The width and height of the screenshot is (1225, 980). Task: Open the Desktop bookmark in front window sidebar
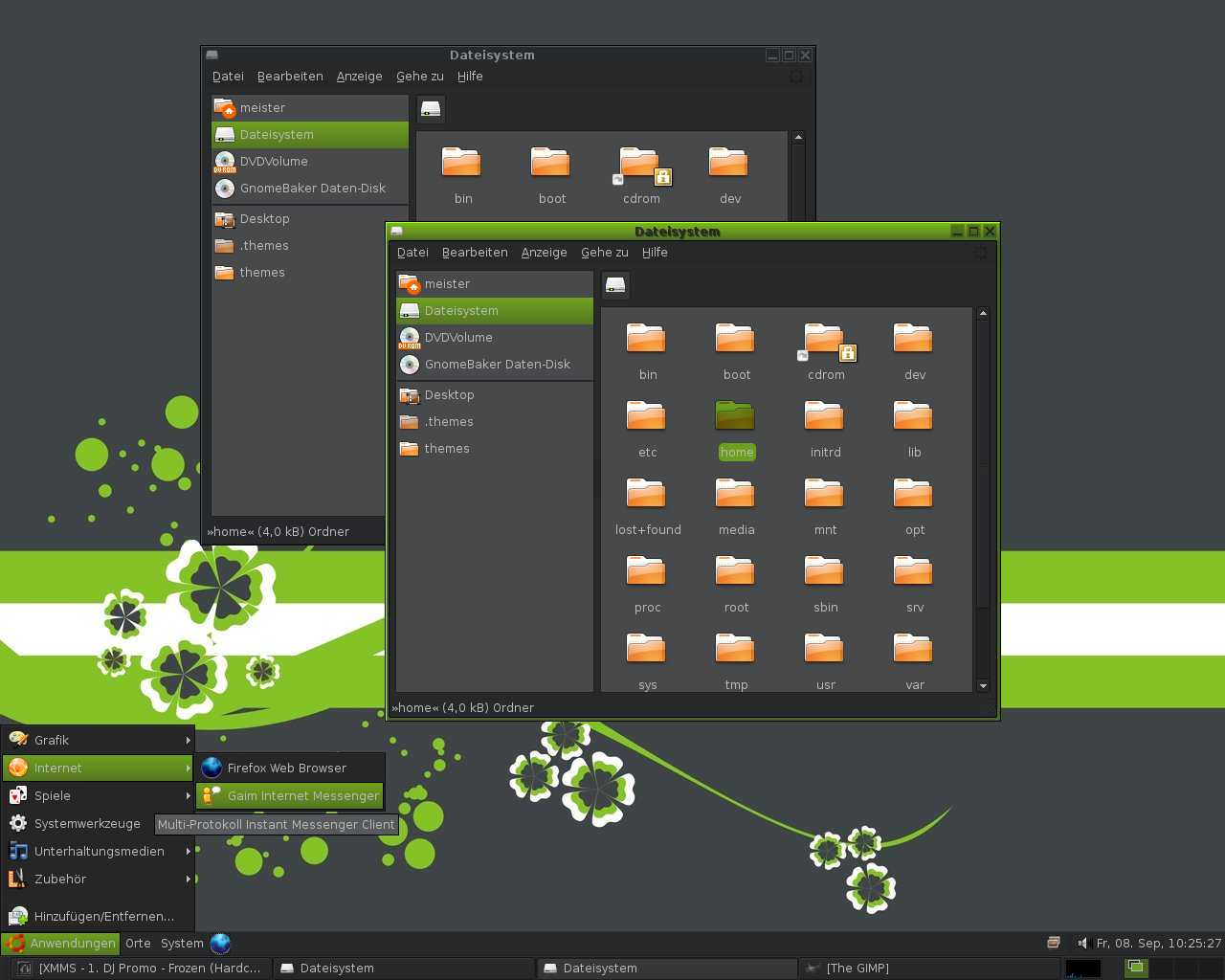click(x=495, y=394)
